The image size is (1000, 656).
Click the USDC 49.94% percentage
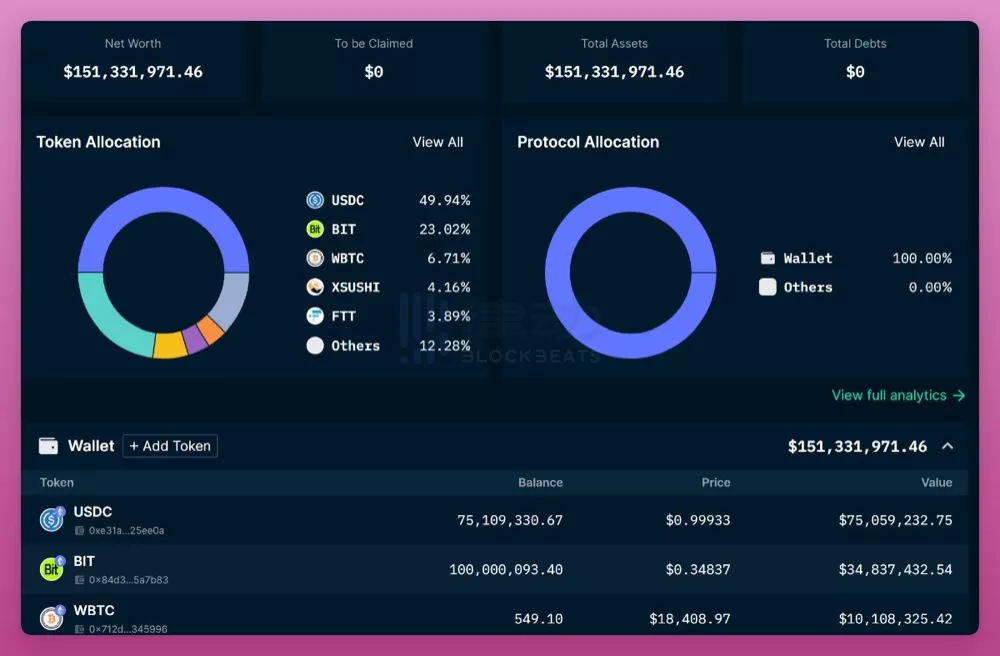(445, 200)
